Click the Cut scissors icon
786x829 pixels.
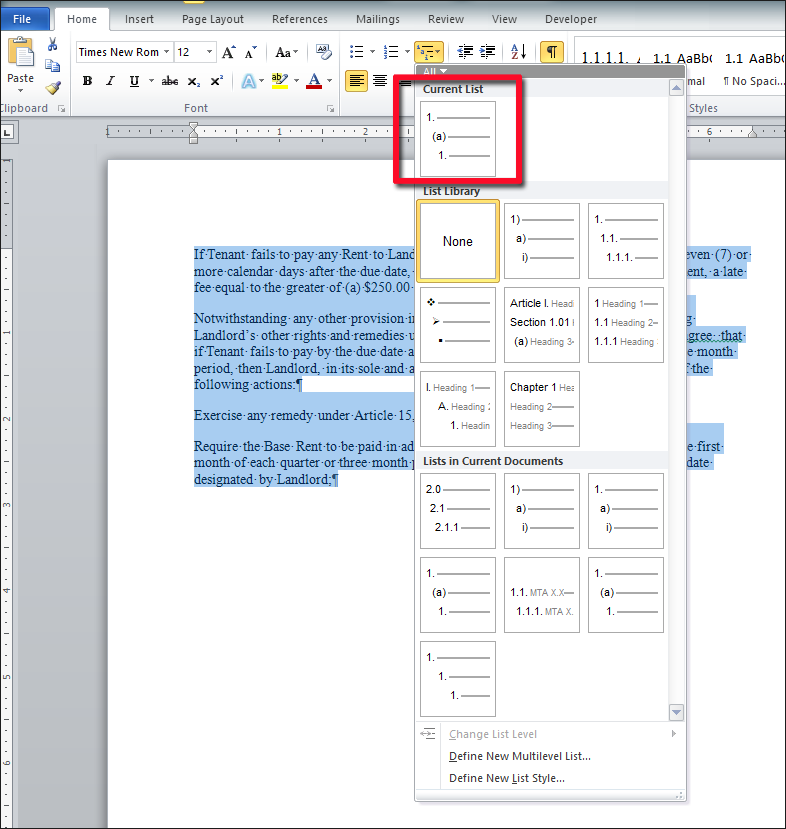(x=52, y=44)
